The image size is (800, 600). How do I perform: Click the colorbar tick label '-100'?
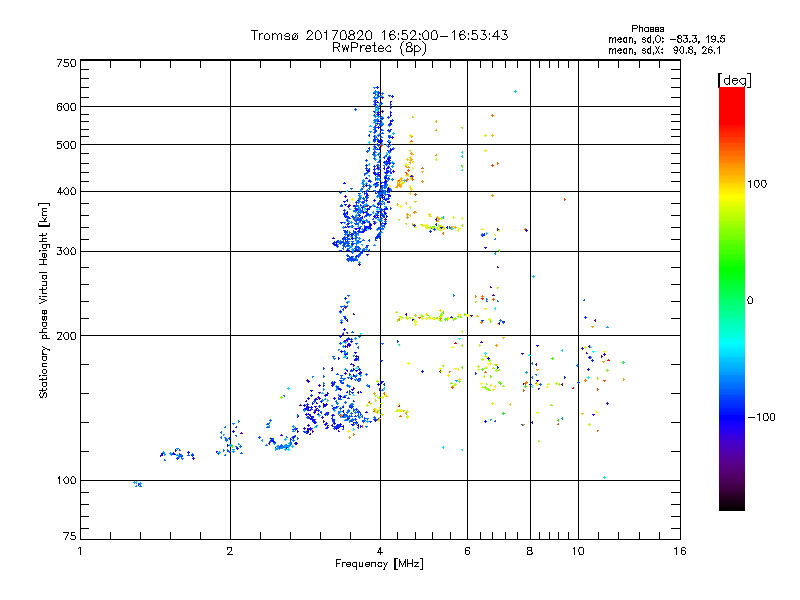761,417
